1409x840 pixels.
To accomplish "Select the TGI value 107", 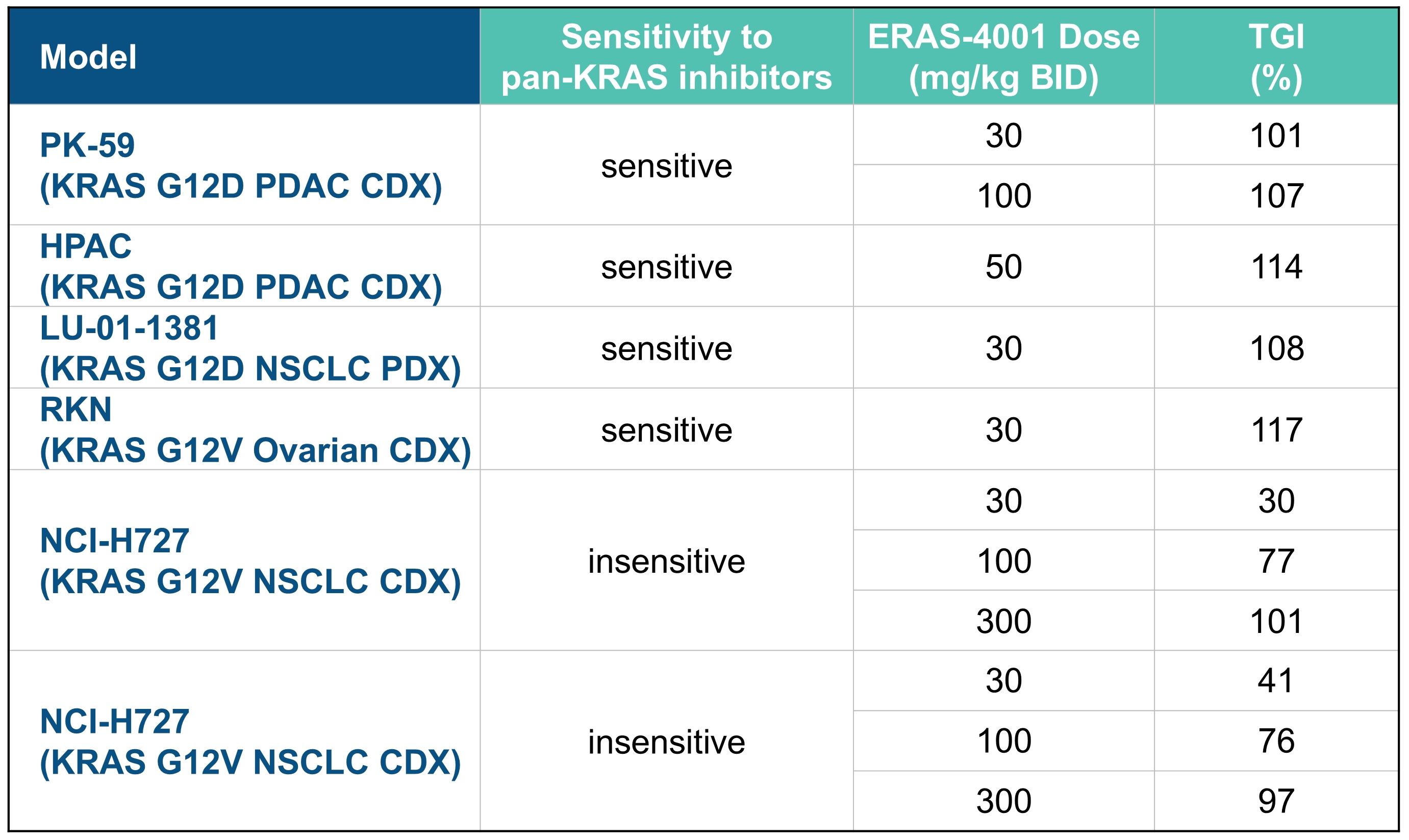I will click(1276, 196).
